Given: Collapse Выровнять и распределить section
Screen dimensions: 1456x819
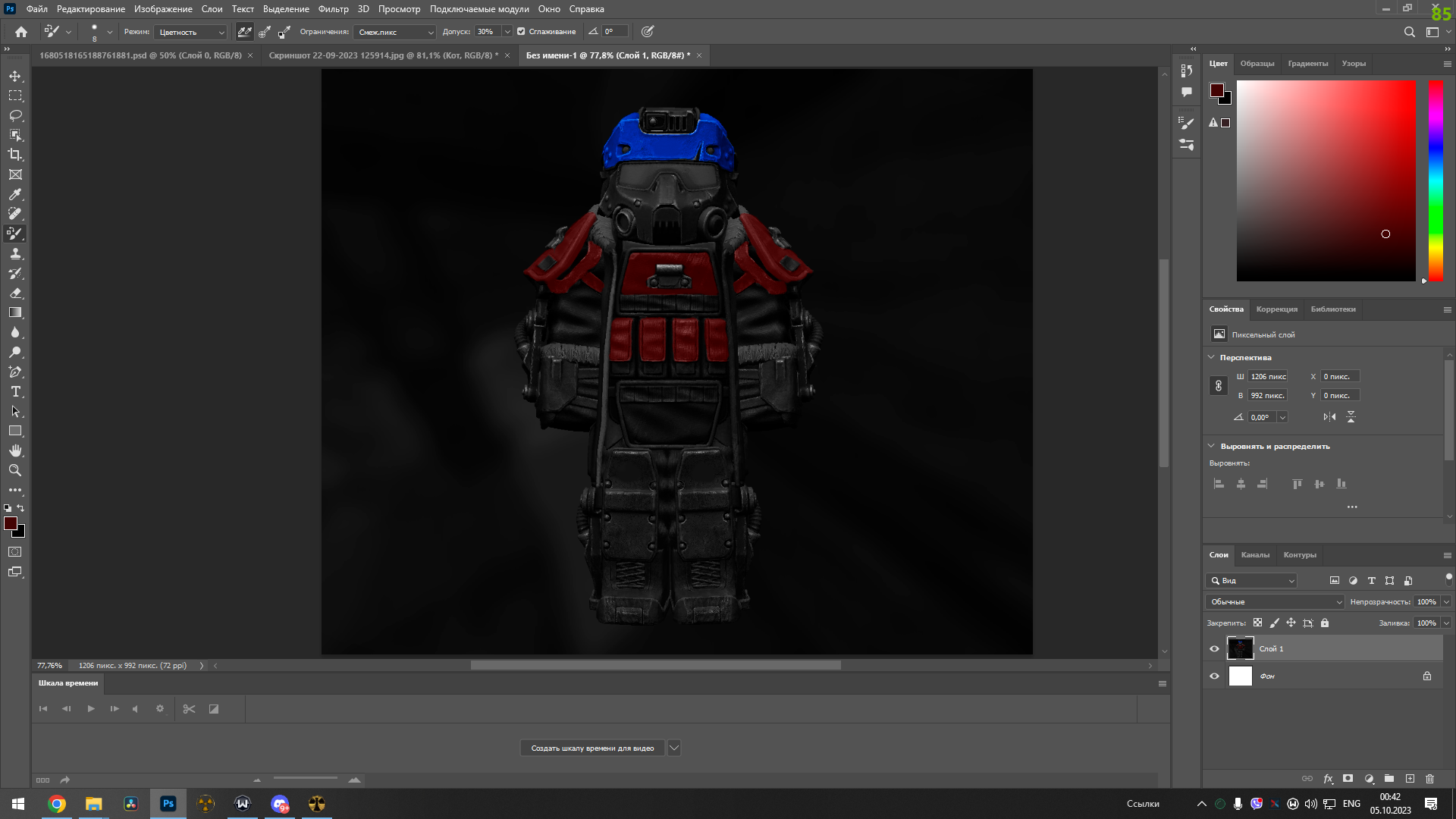Looking at the screenshot, I should pyautogui.click(x=1212, y=446).
